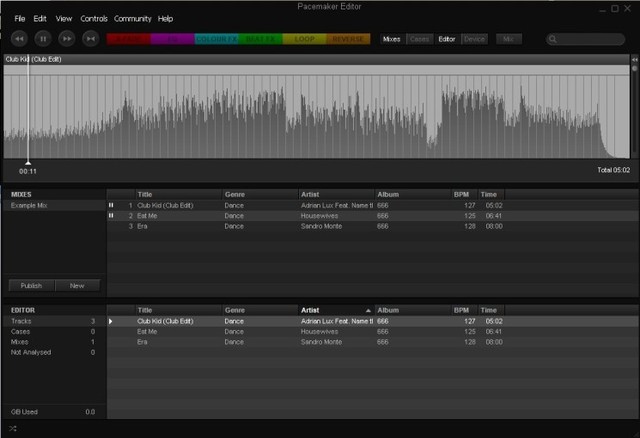Image resolution: width=640 pixels, height=438 pixels.
Task: Activate the COLOUR FX button
Action: click(x=216, y=39)
